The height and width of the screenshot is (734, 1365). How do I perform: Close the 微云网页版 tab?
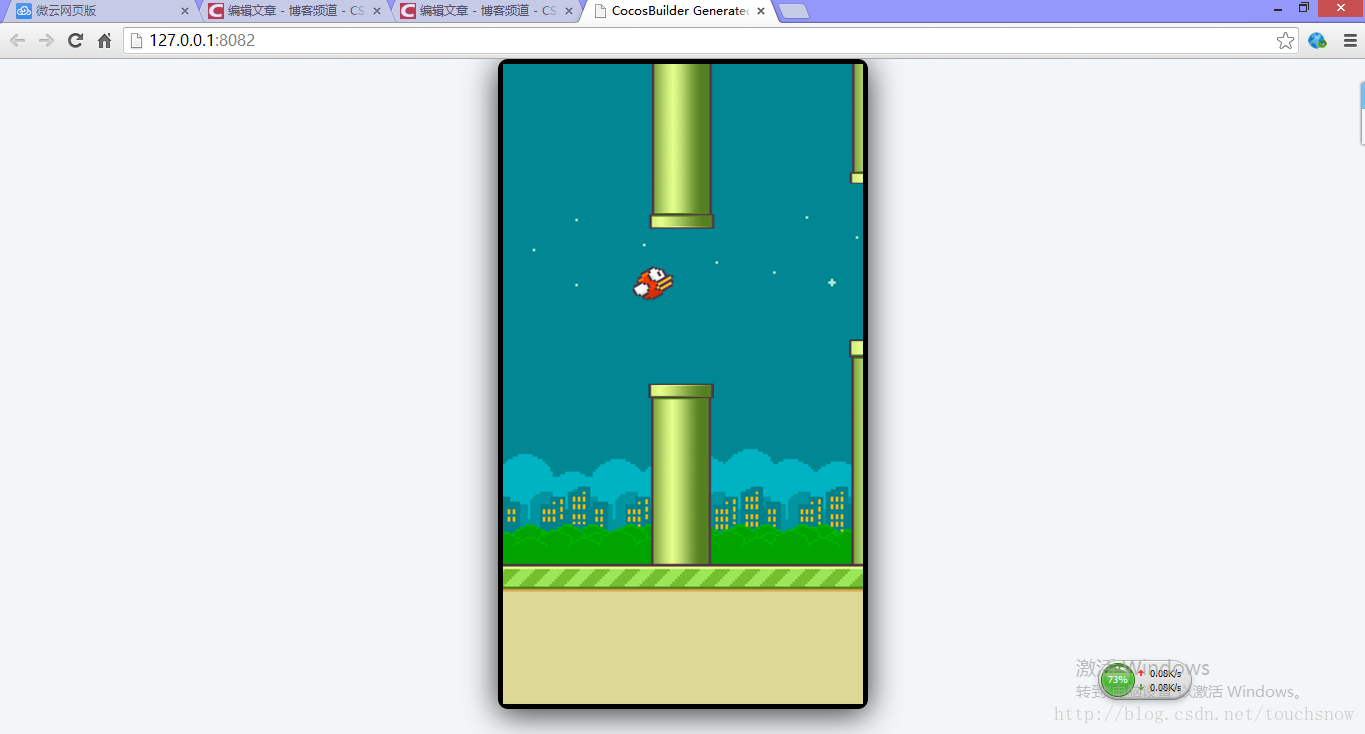(x=185, y=11)
